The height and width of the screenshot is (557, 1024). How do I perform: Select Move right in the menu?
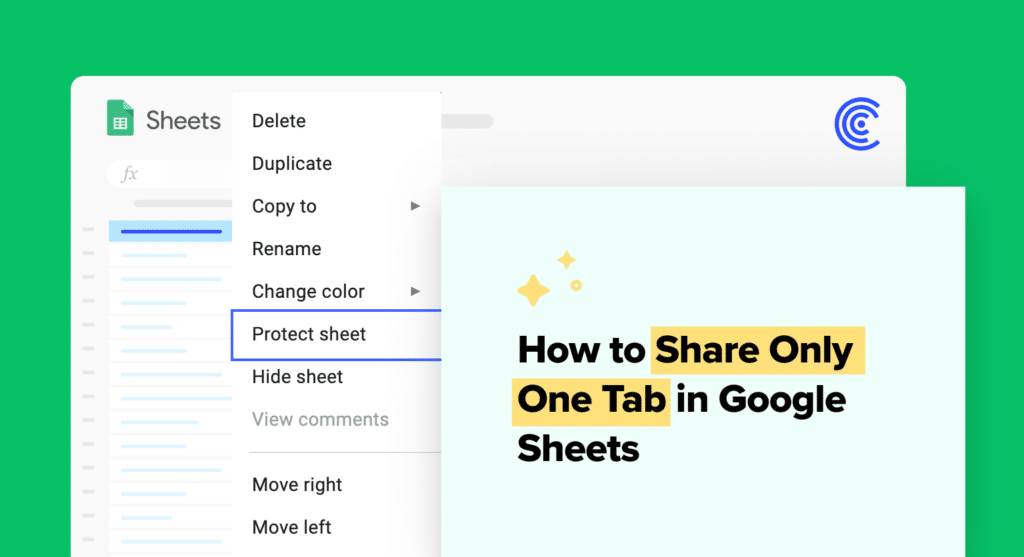click(x=297, y=485)
